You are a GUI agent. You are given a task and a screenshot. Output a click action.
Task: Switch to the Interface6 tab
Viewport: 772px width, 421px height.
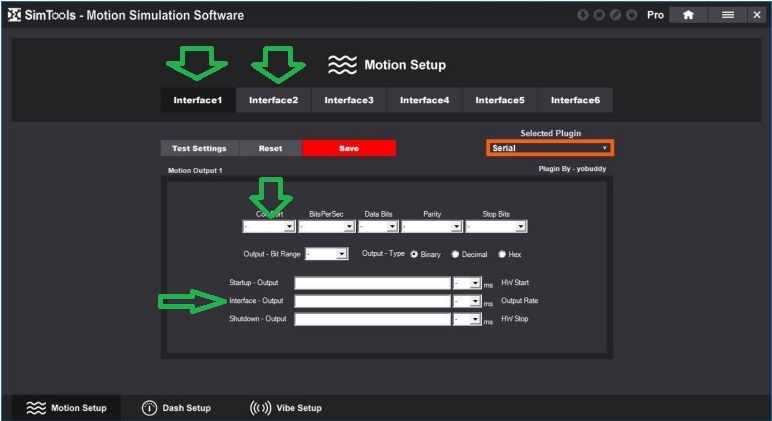(x=575, y=100)
